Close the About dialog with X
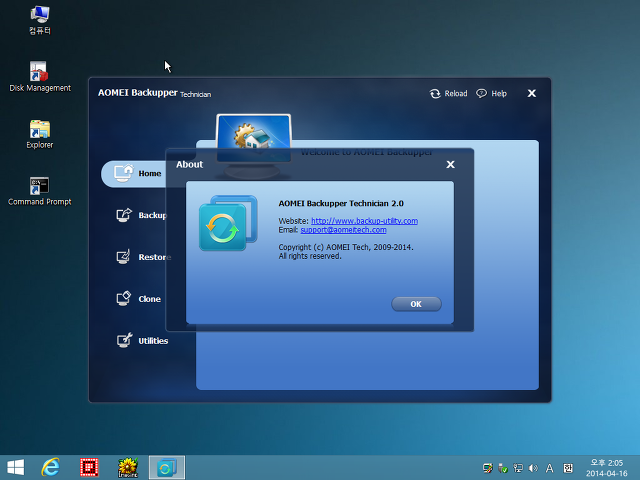Screen dimensions: 640x480 pyautogui.click(x=450, y=164)
